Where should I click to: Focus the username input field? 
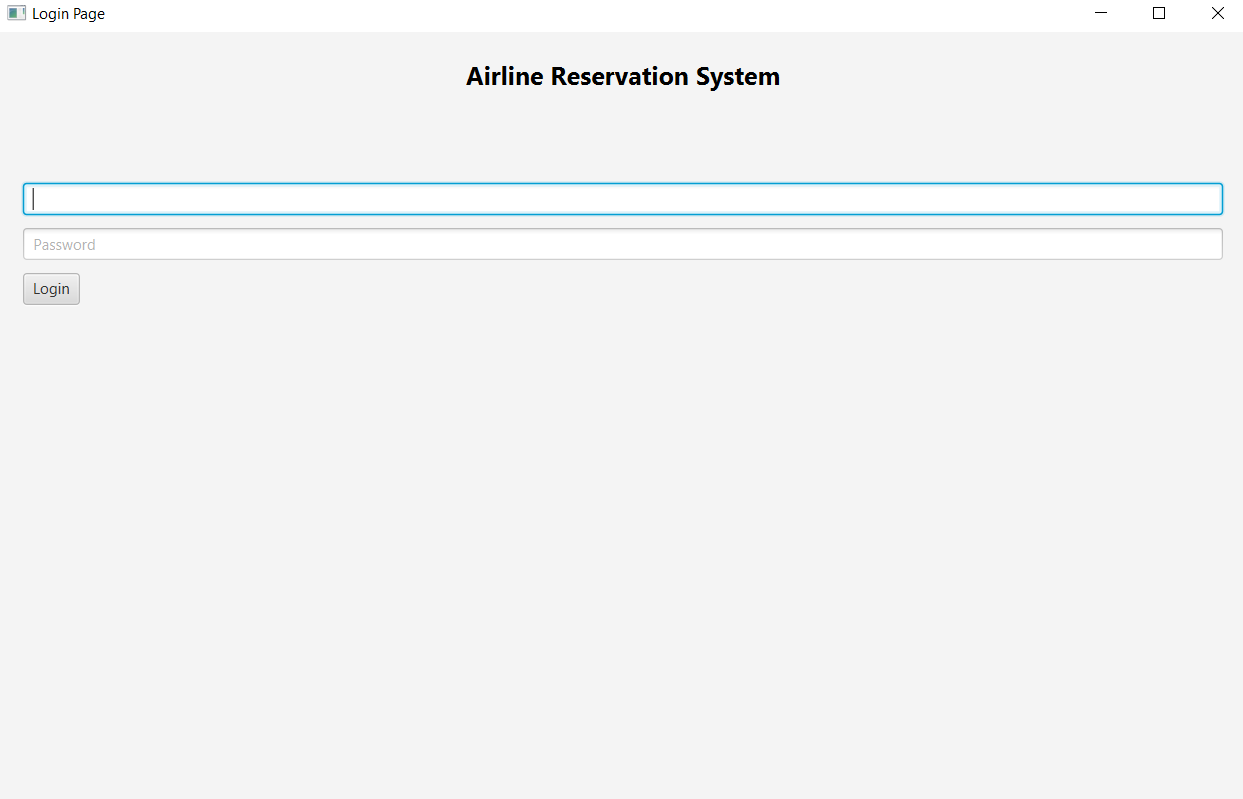(400, 198)
